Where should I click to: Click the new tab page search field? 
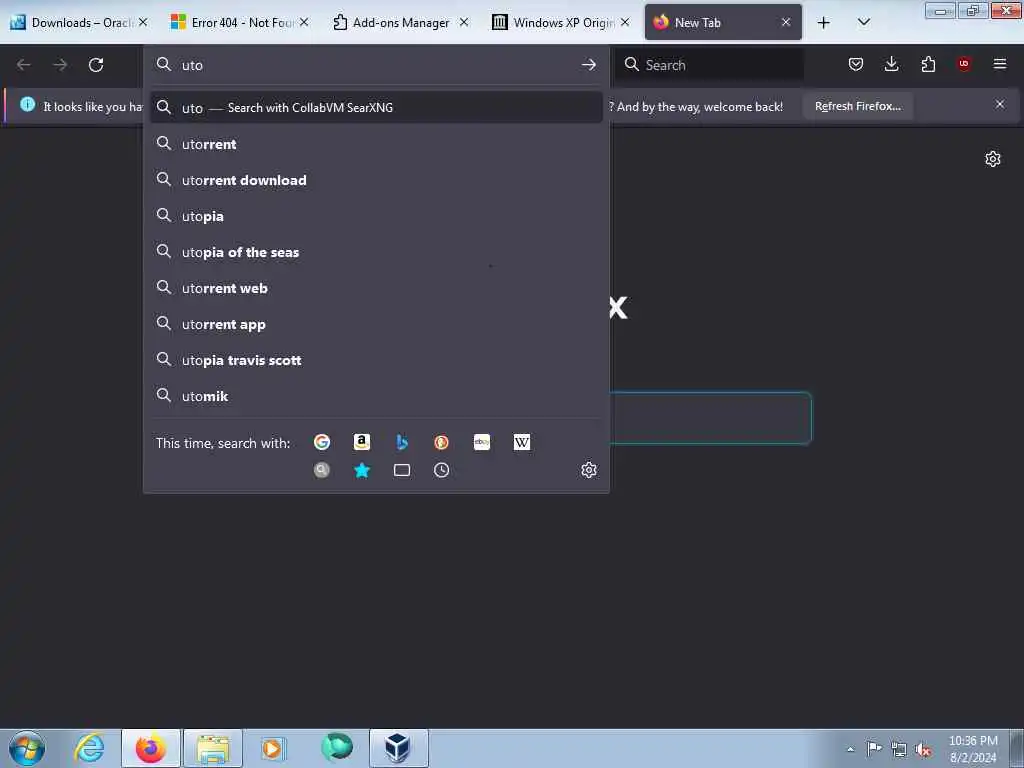711,418
